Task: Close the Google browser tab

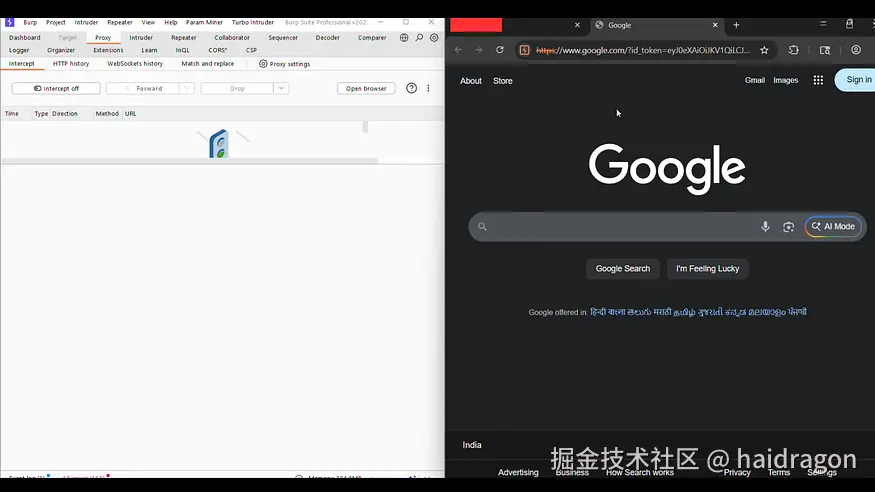Action: pos(715,25)
